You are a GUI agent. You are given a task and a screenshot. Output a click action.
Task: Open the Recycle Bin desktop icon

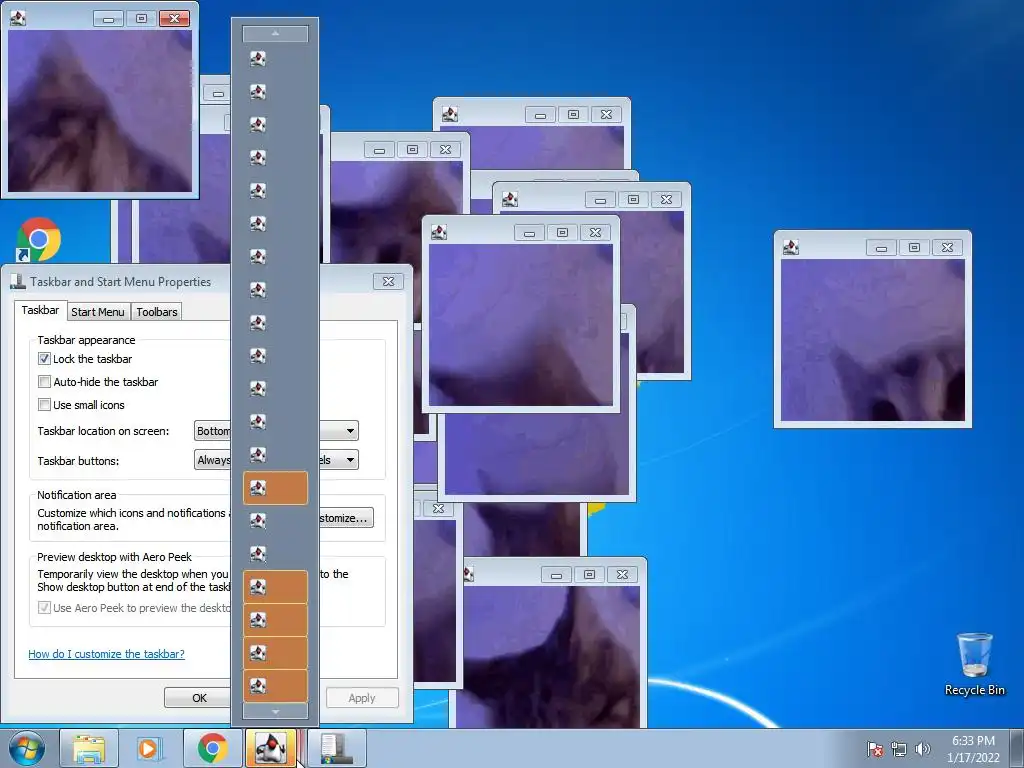pos(974,664)
